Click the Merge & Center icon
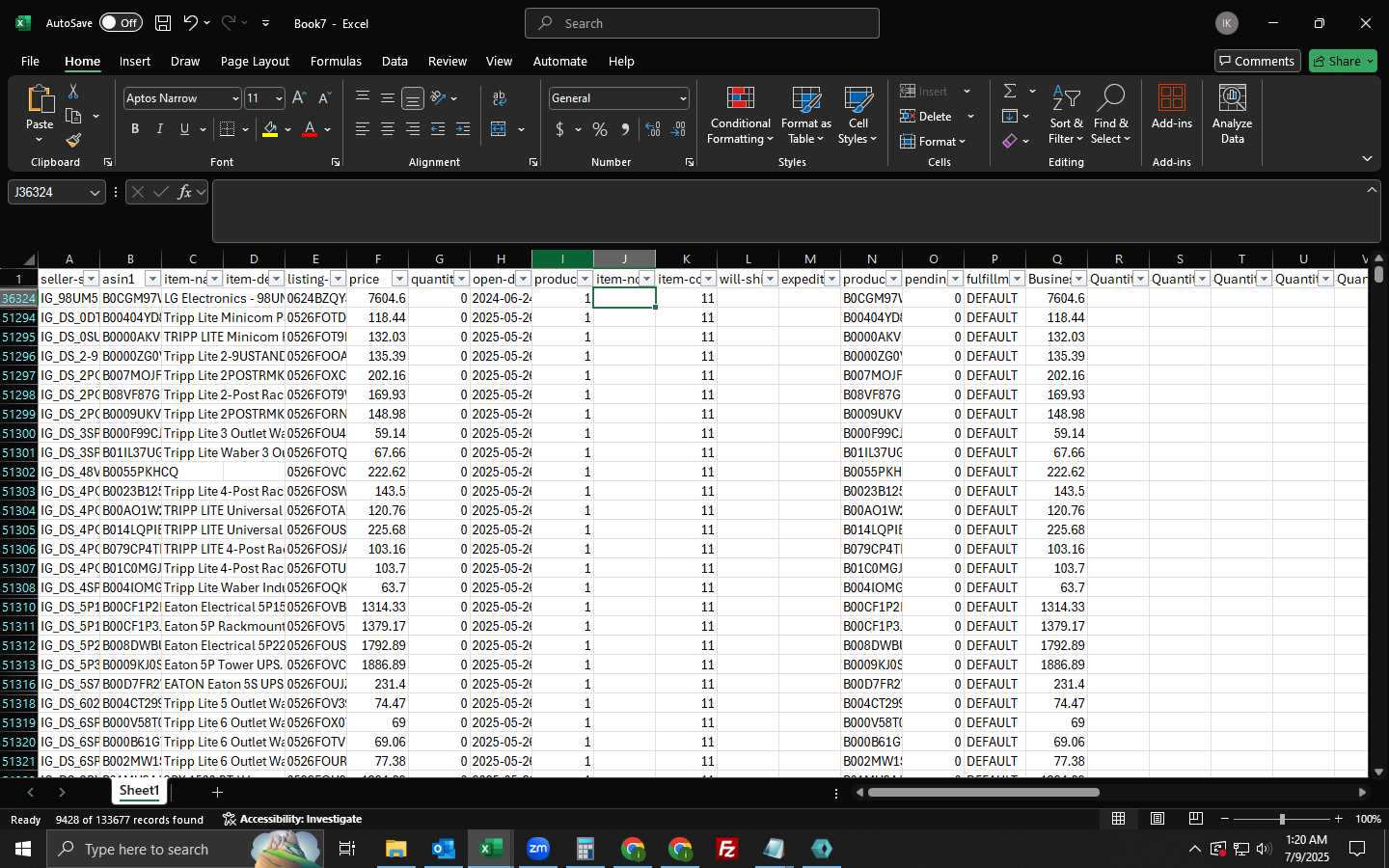Screen dimensions: 1389x868 pyautogui.click(x=499, y=129)
